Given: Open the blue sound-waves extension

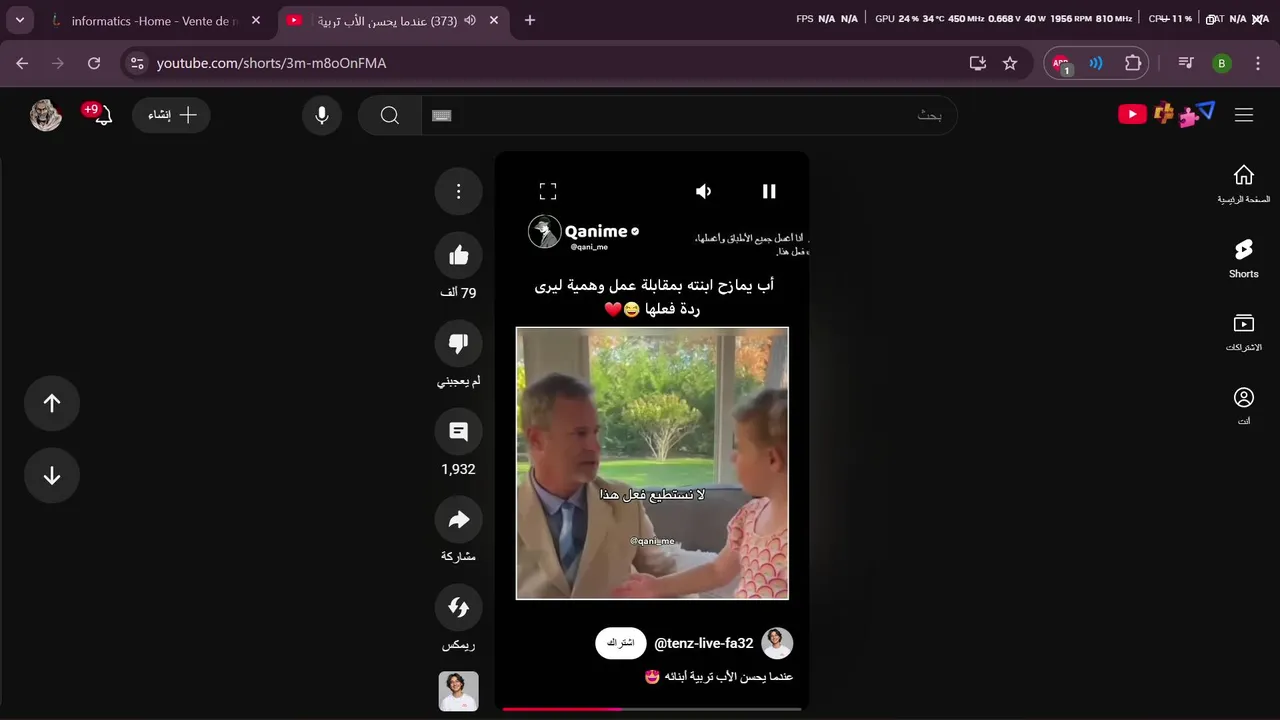Looking at the screenshot, I should tap(1096, 63).
